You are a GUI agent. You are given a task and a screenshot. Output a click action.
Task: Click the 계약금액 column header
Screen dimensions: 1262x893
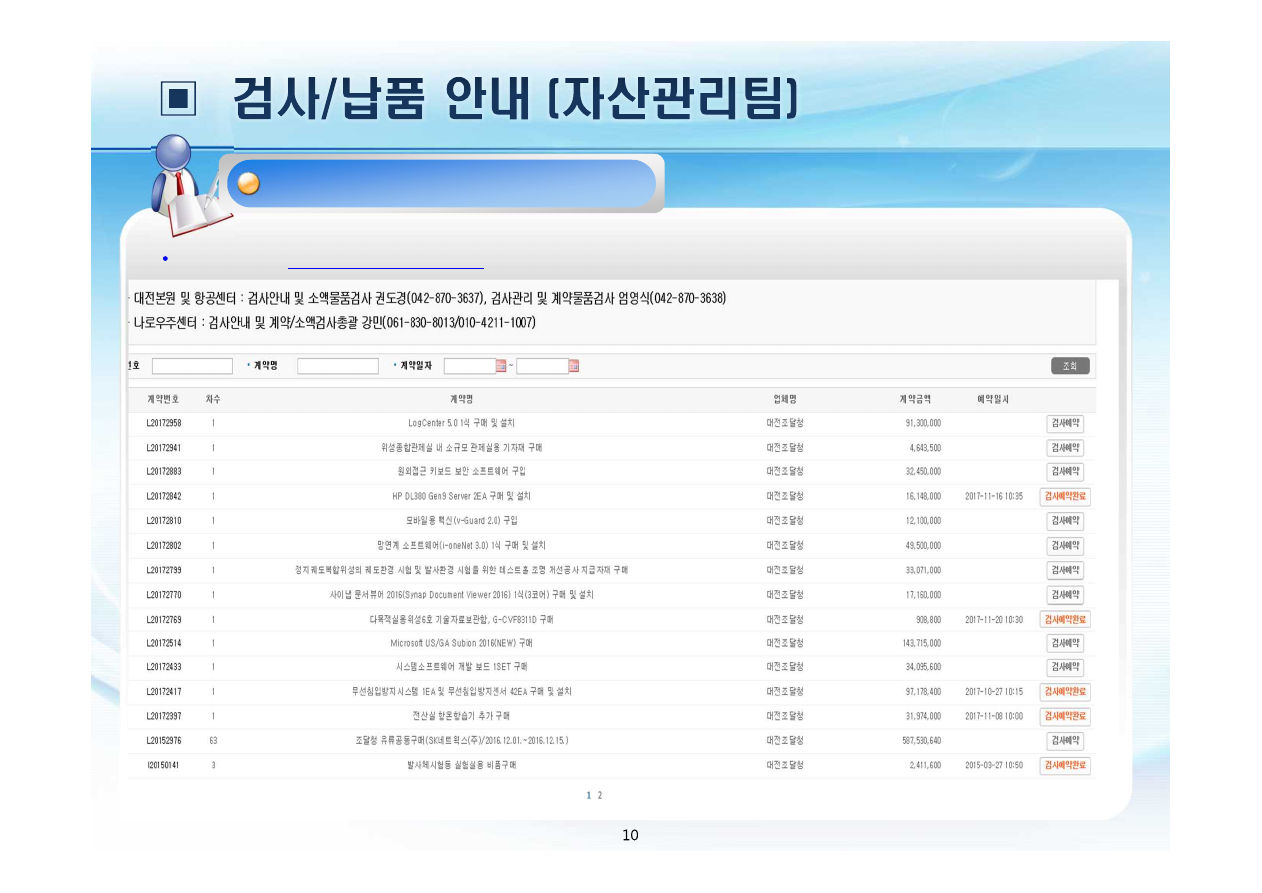914,399
